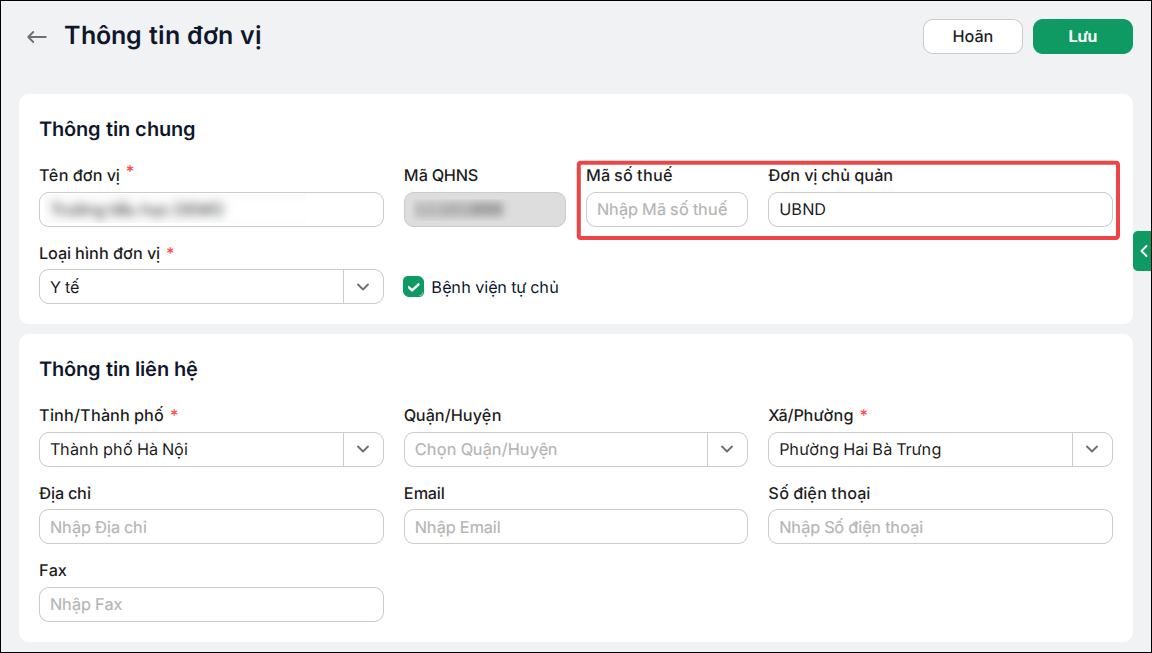Click the Mã QHNS disabled field
This screenshot has height=653, width=1152.
485,209
